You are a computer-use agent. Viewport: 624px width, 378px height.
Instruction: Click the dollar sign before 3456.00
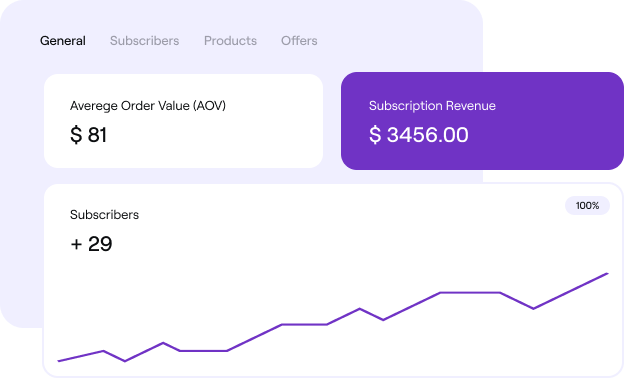[375, 134]
